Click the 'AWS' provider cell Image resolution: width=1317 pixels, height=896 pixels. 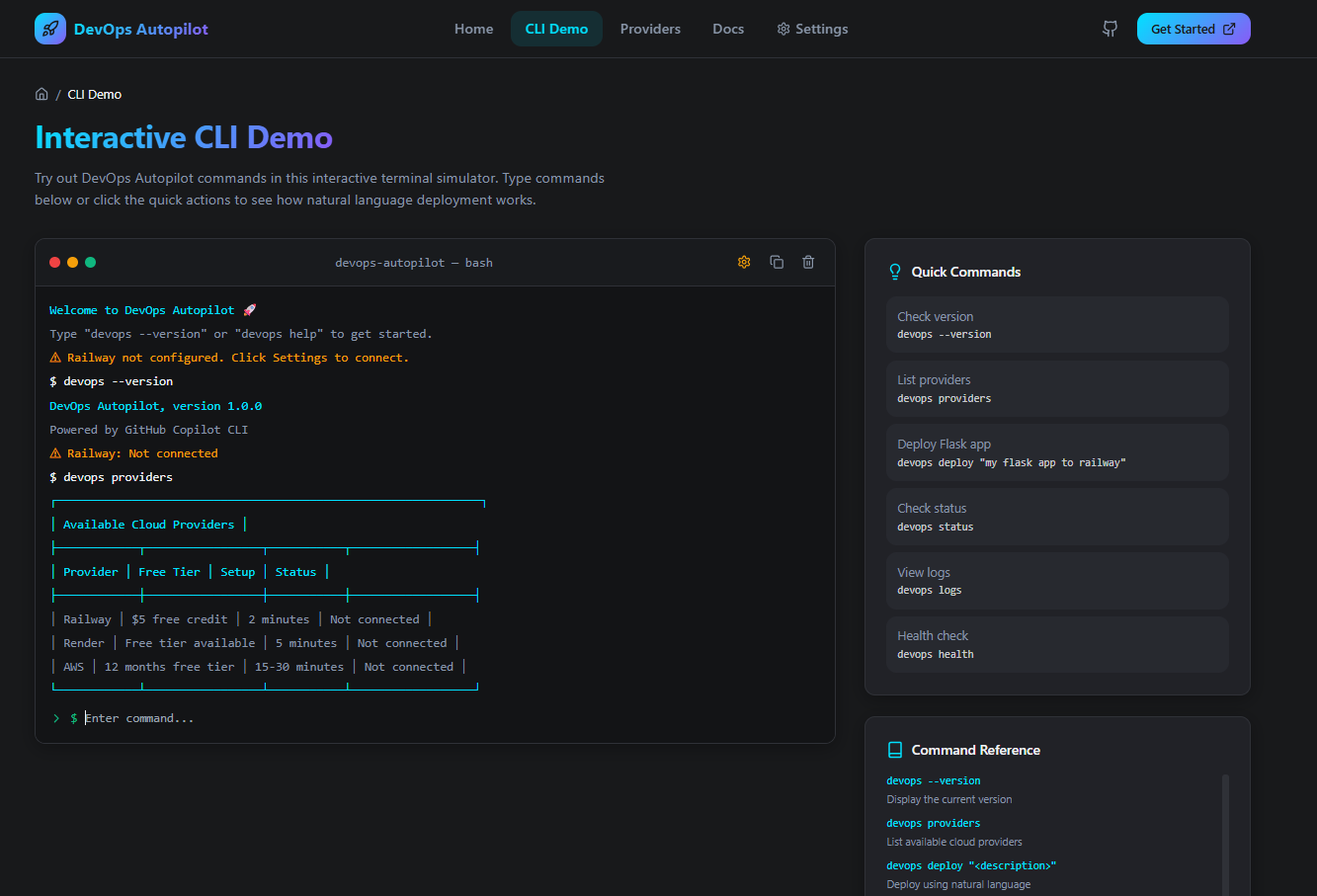pyautogui.click(x=74, y=667)
